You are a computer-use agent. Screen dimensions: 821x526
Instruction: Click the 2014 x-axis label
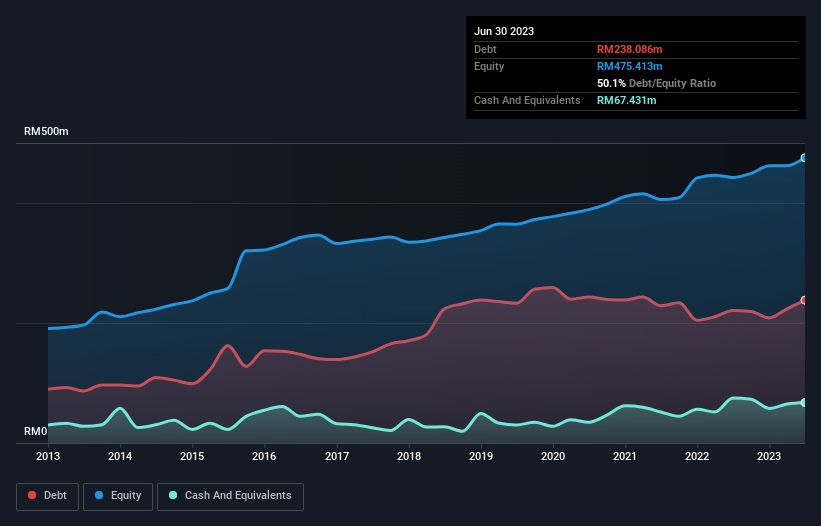pyautogui.click(x=120, y=456)
